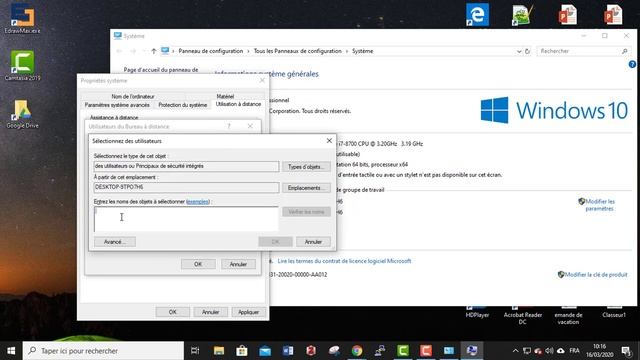This screenshot has width=640, height=360.
Task: Open File Explorer from the taskbar
Action: [219, 351]
